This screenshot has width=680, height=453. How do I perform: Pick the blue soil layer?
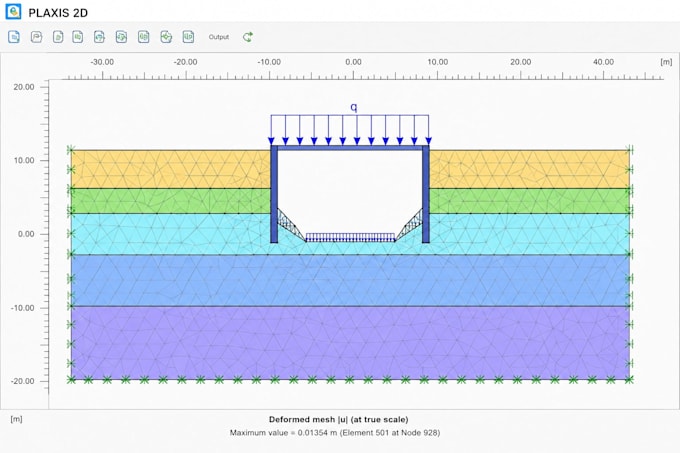(350, 280)
